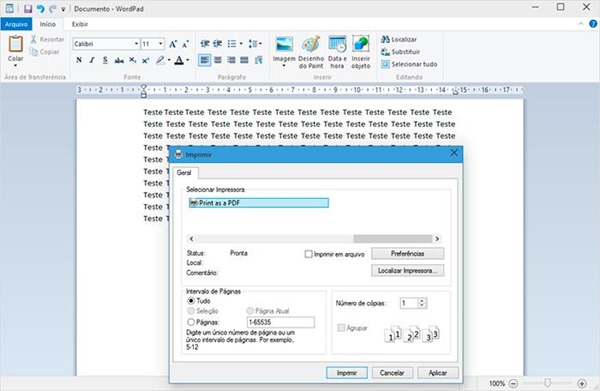Open the highlight color dropdown arrow

(169, 60)
